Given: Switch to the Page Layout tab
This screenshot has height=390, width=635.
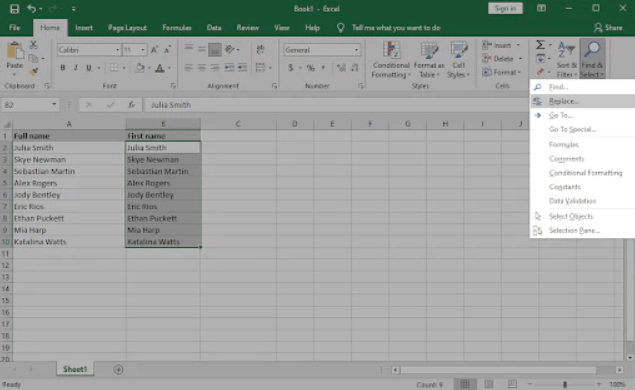Looking at the screenshot, I should click(127, 28).
